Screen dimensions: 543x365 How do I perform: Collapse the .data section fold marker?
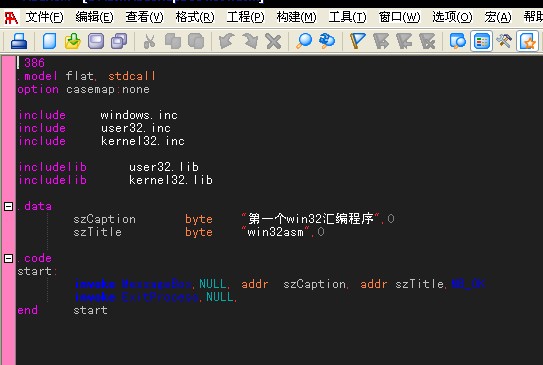point(9,207)
